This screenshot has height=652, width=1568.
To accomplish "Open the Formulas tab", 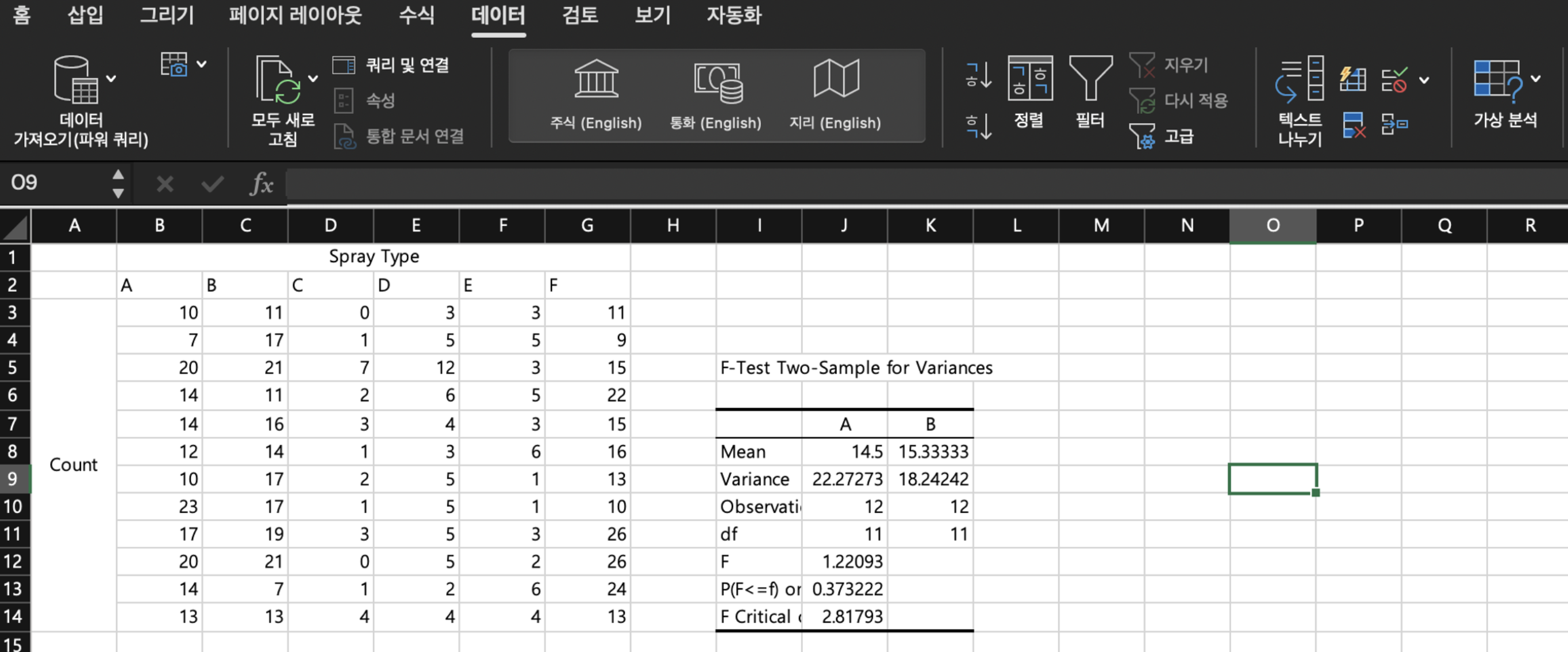I will pos(416,14).
